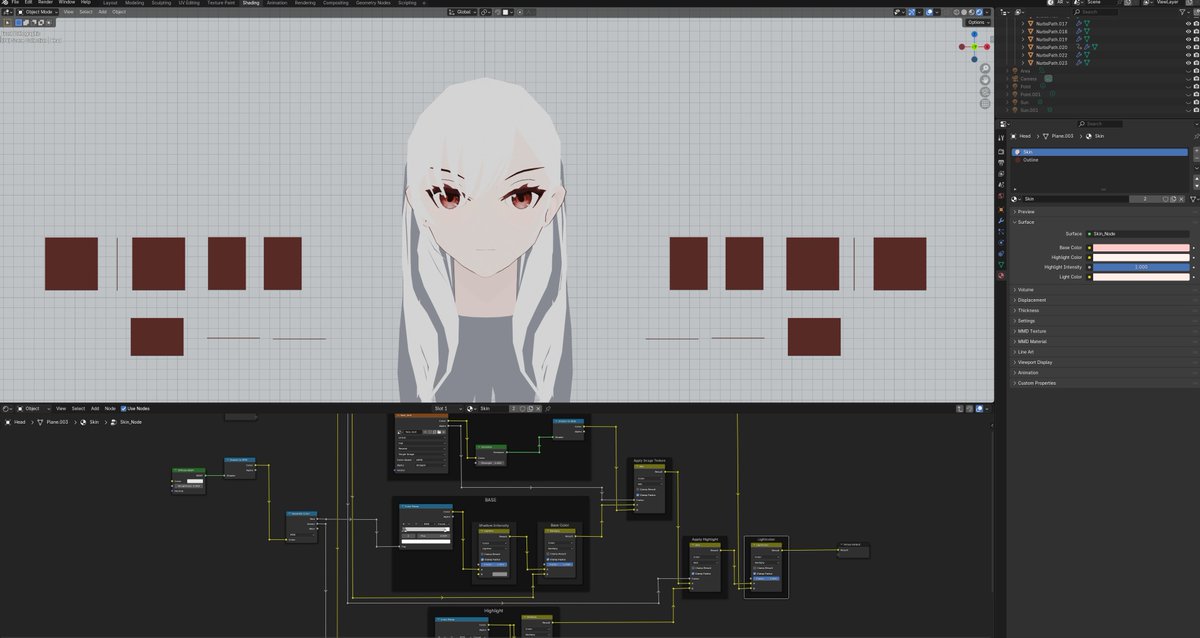This screenshot has width=1200, height=638.
Task: Open the Global transform orientation dropdown
Action: coord(461,12)
